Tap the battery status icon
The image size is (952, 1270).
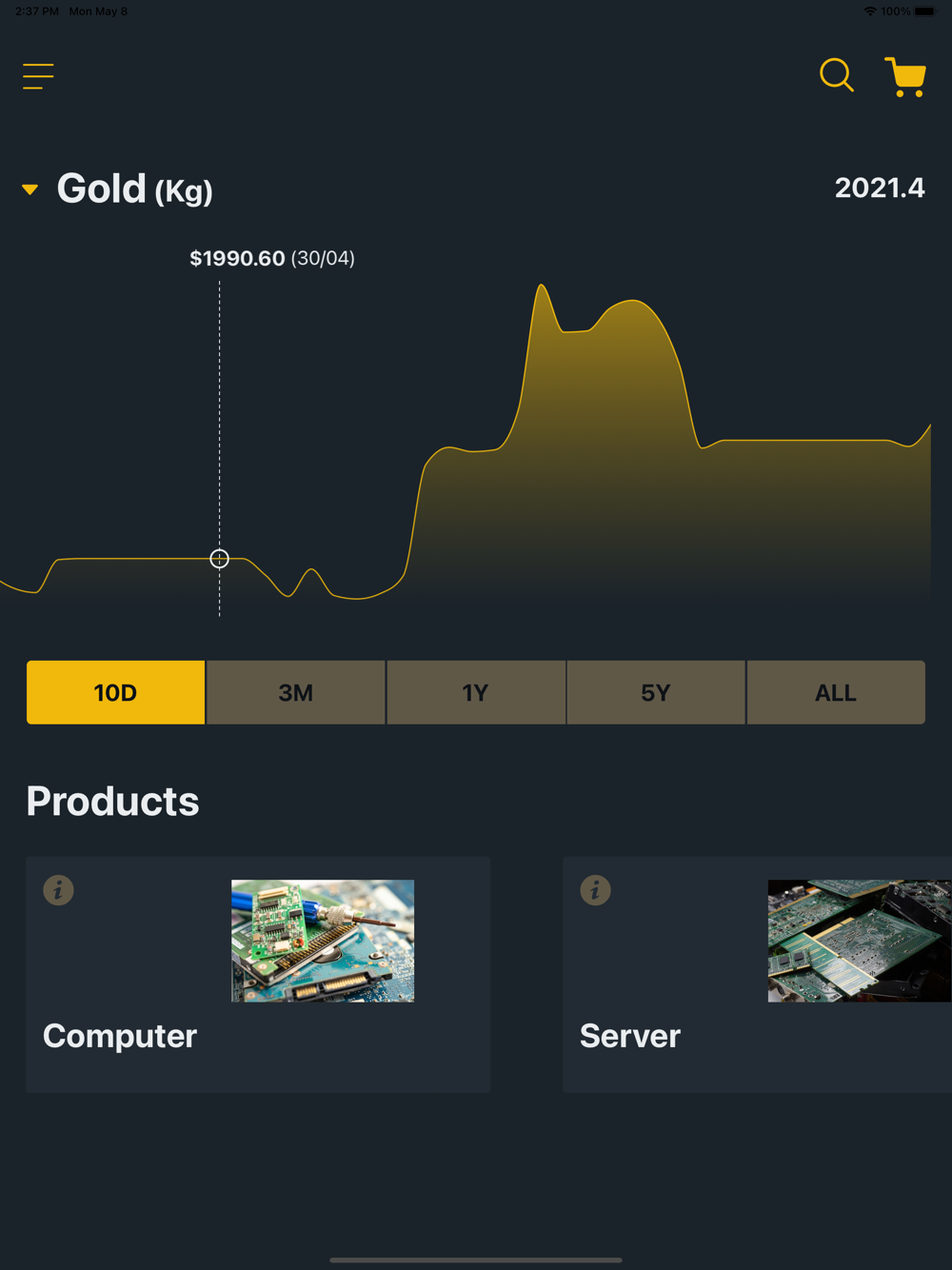tap(924, 11)
